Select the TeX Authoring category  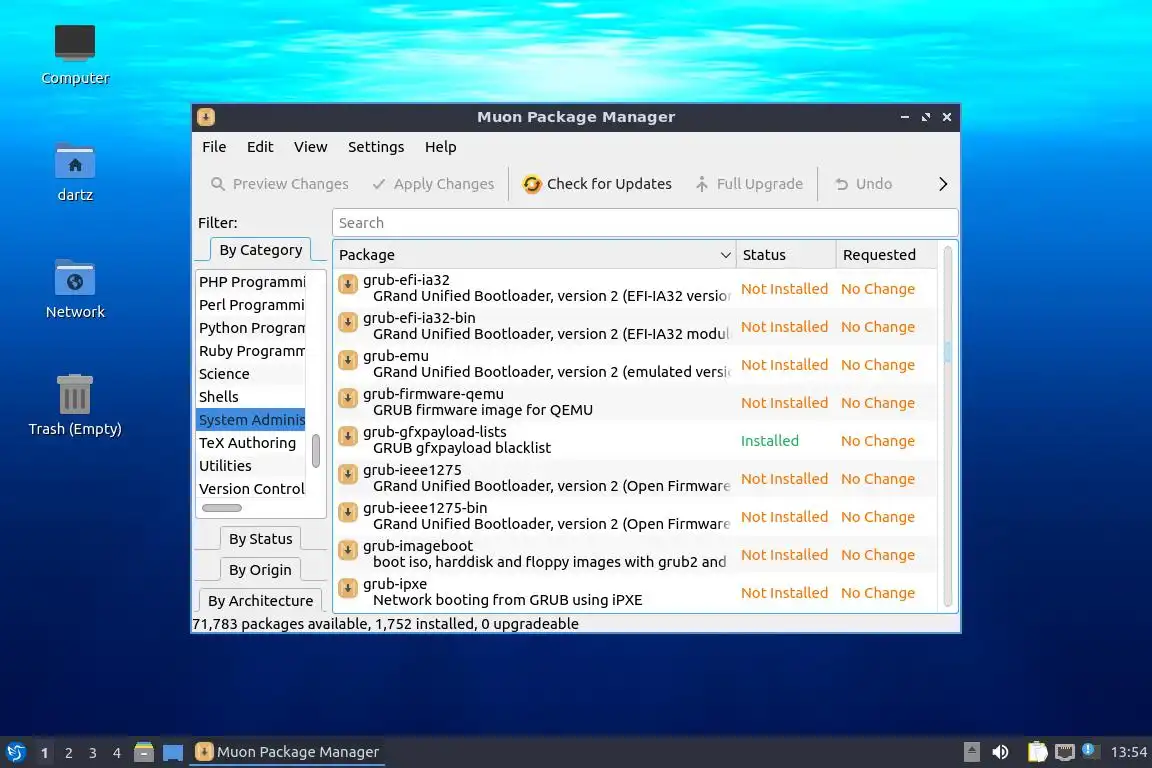251,443
